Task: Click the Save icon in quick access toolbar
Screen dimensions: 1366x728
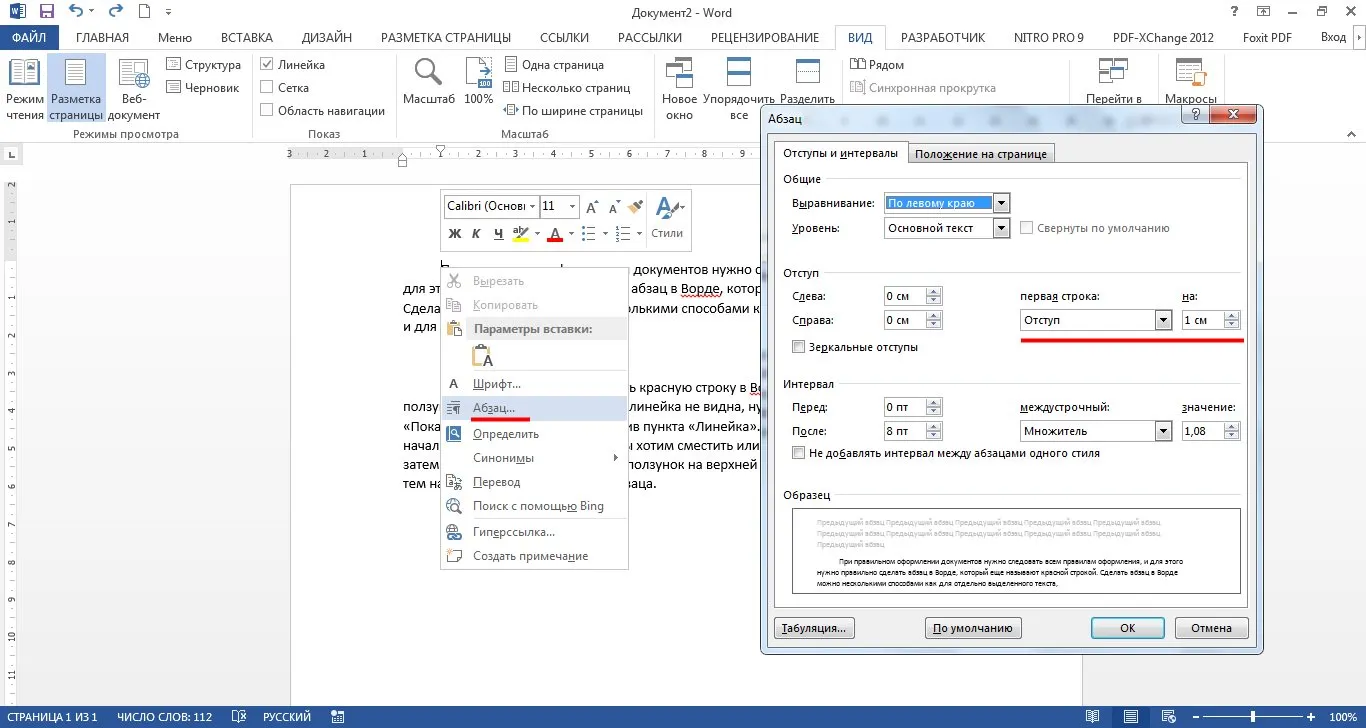Action: click(45, 13)
